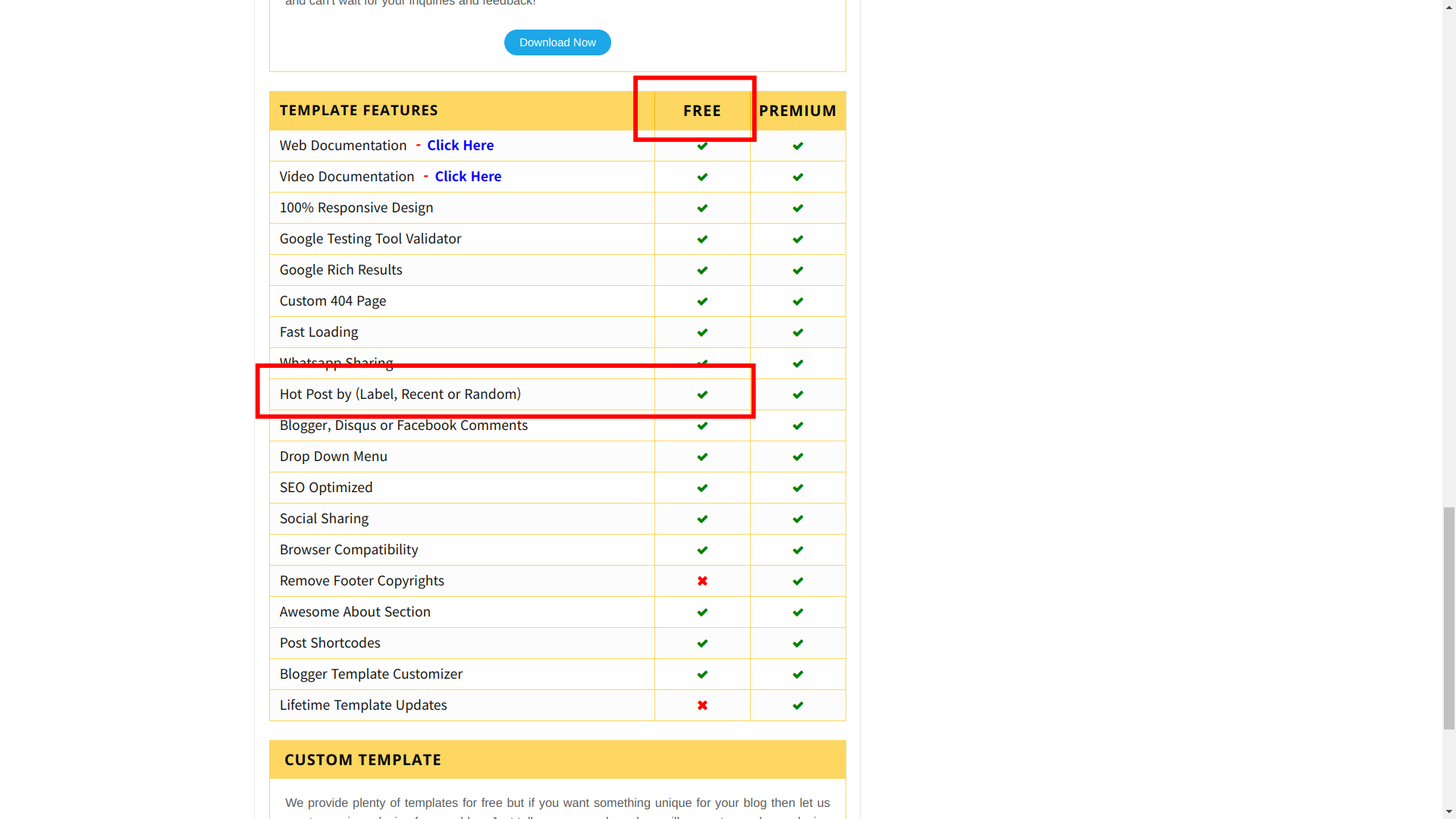Image resolution: width=1456 pixels, height=819 pixels.
Task: Click Premium checkmark for Remove Footer Copyrights
Action: 798,581
